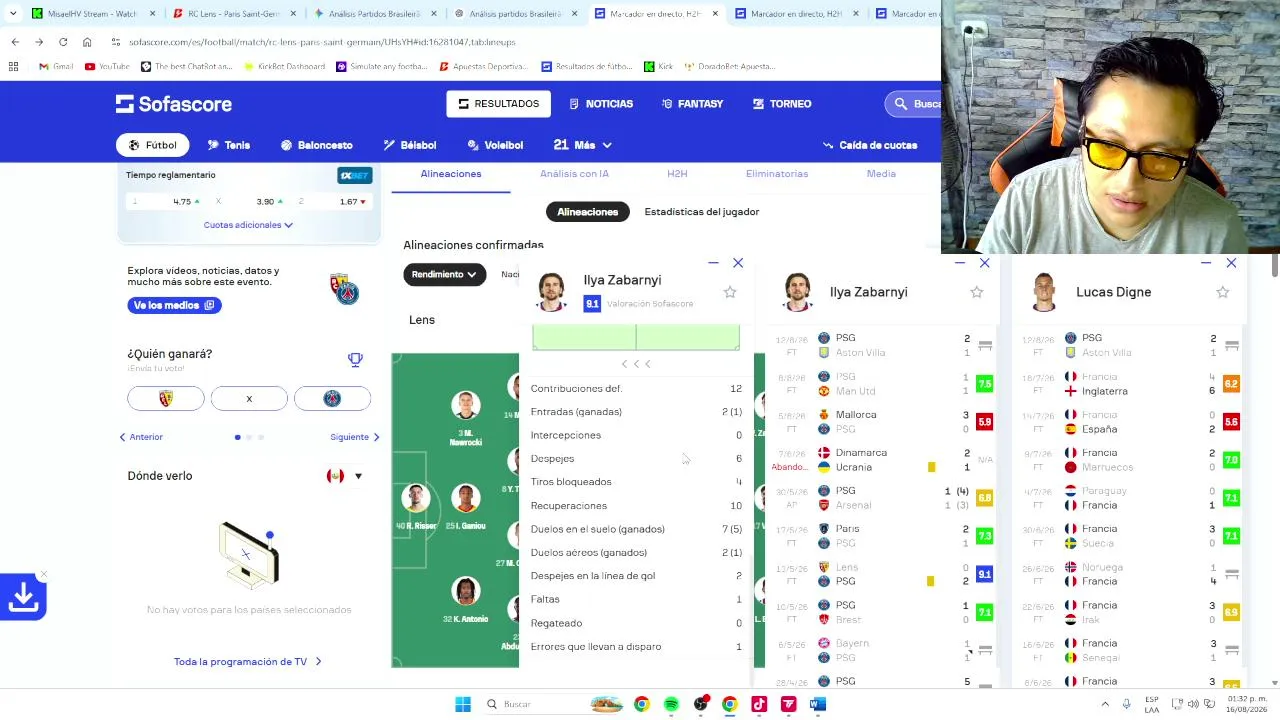Switch to the Alineaciones match tab
1280x720 pixels.
451,174
